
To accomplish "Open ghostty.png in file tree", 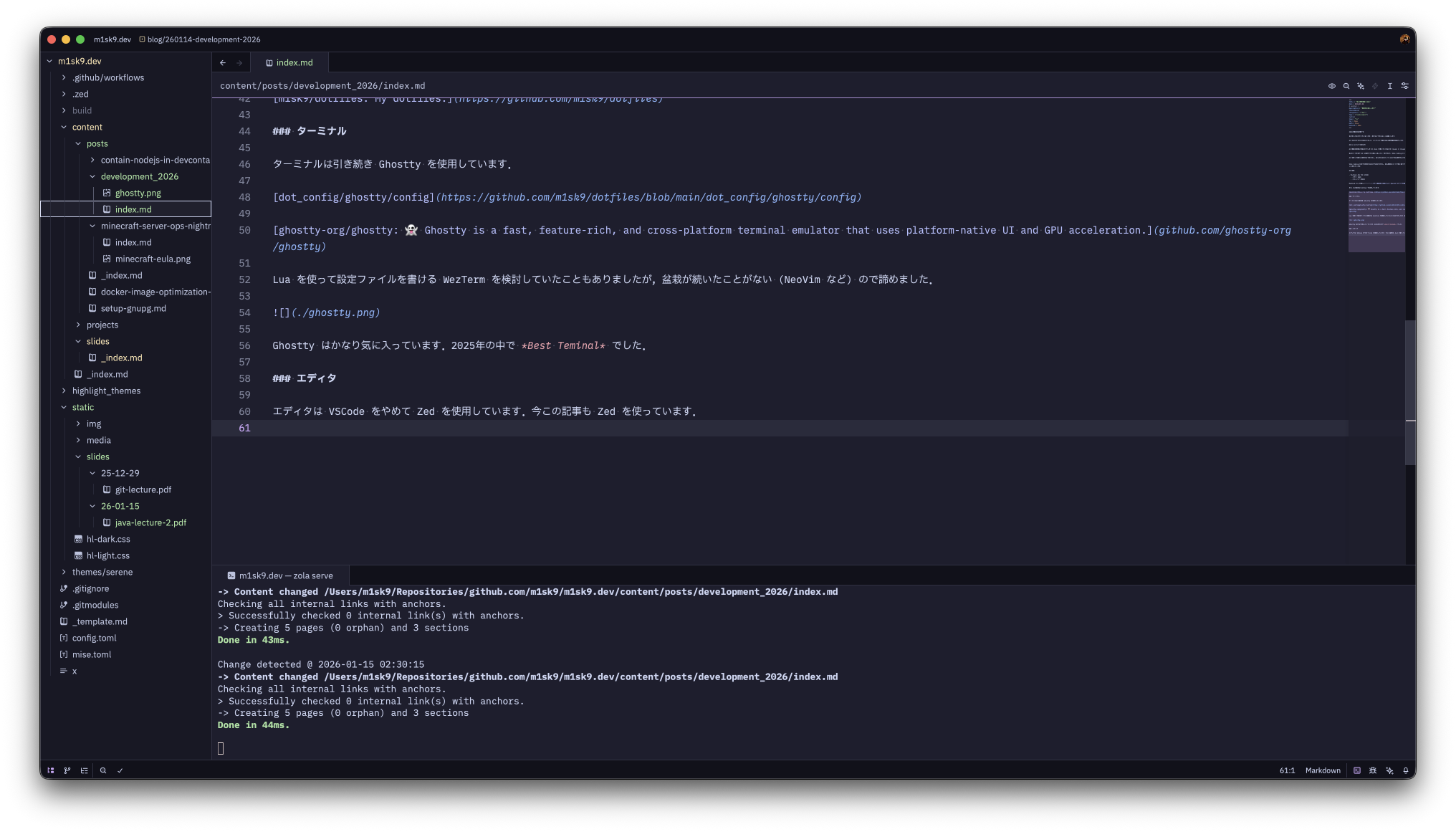I will 138,193.
